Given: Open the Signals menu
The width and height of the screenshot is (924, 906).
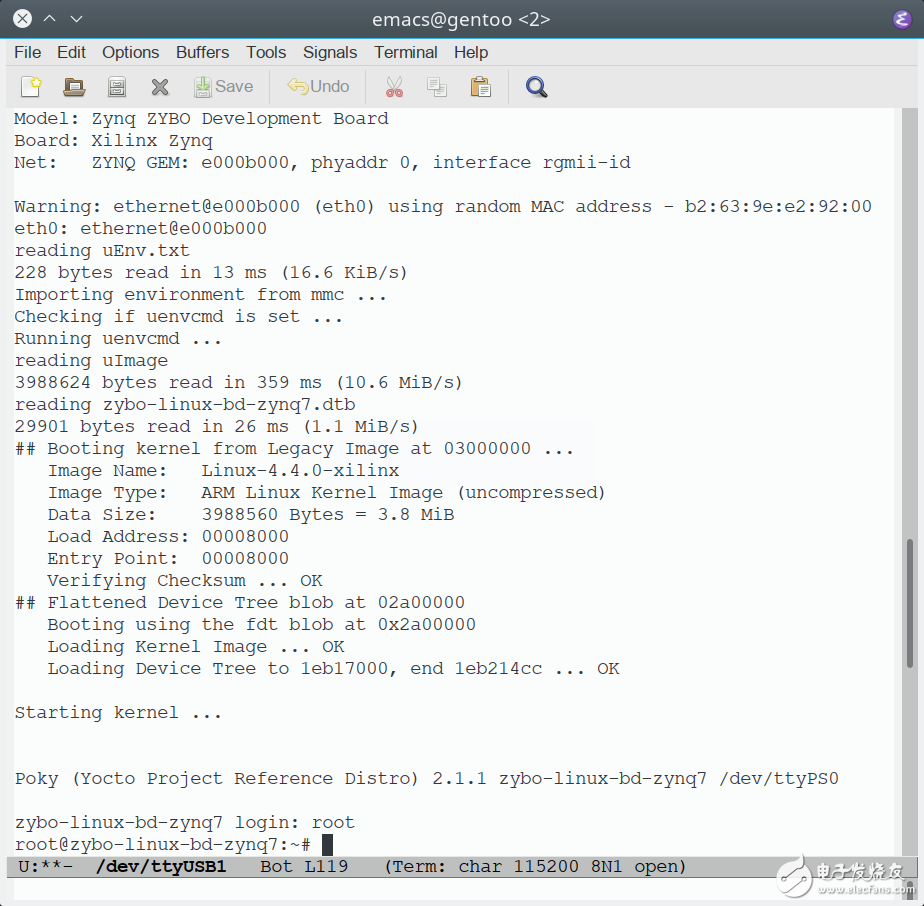Looking at the screenshot, I should tap(330, 52).
